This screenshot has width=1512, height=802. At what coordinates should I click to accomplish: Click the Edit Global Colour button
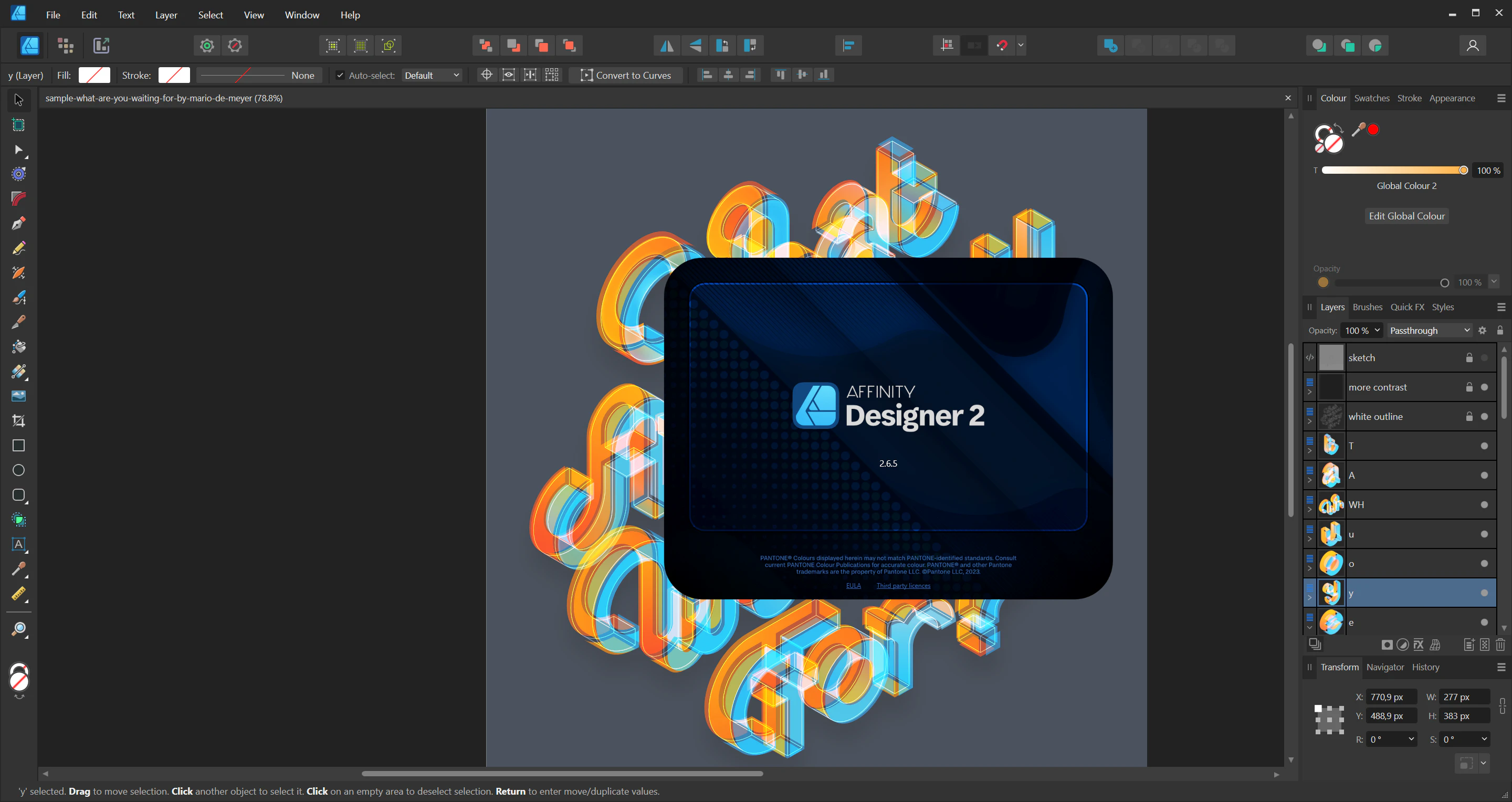pos(1406,216)
